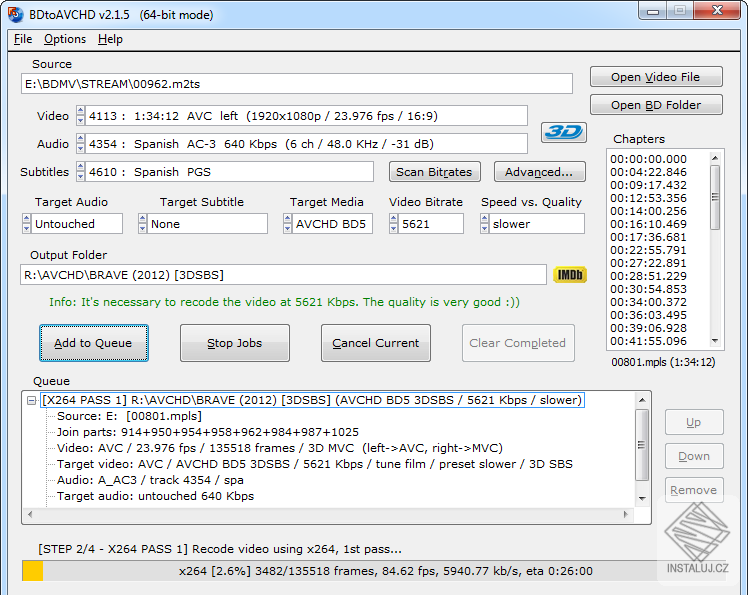The width and height of the screenshot is (748, 595).
Task: Click the Video Bitrate 5621 field
Action: [430, 223]
